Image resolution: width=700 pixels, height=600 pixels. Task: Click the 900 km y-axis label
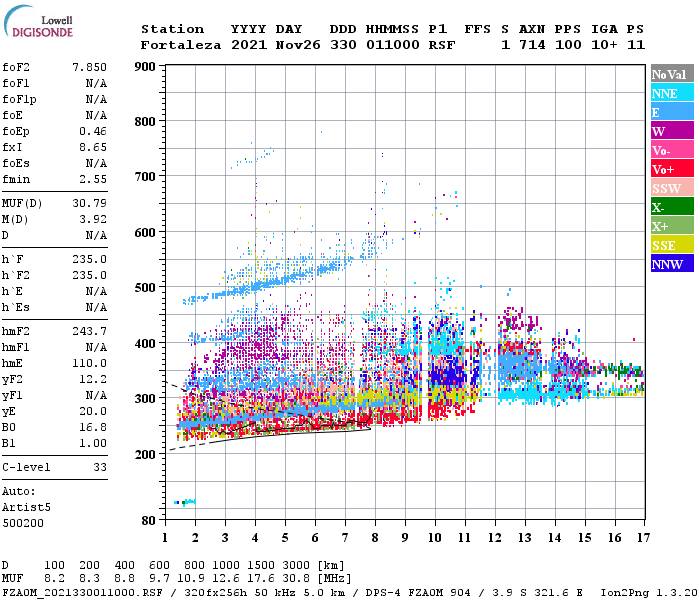click(x=145, y=67)
